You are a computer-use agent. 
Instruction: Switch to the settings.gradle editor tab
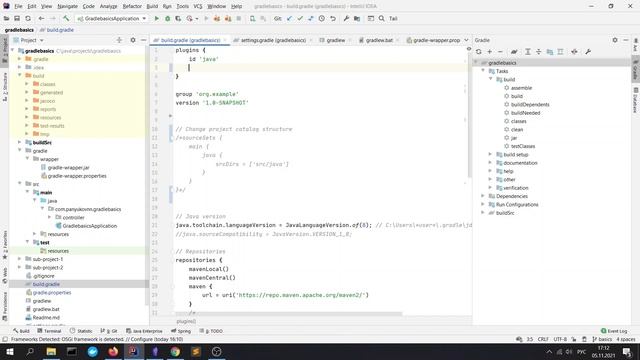(273, 40)
